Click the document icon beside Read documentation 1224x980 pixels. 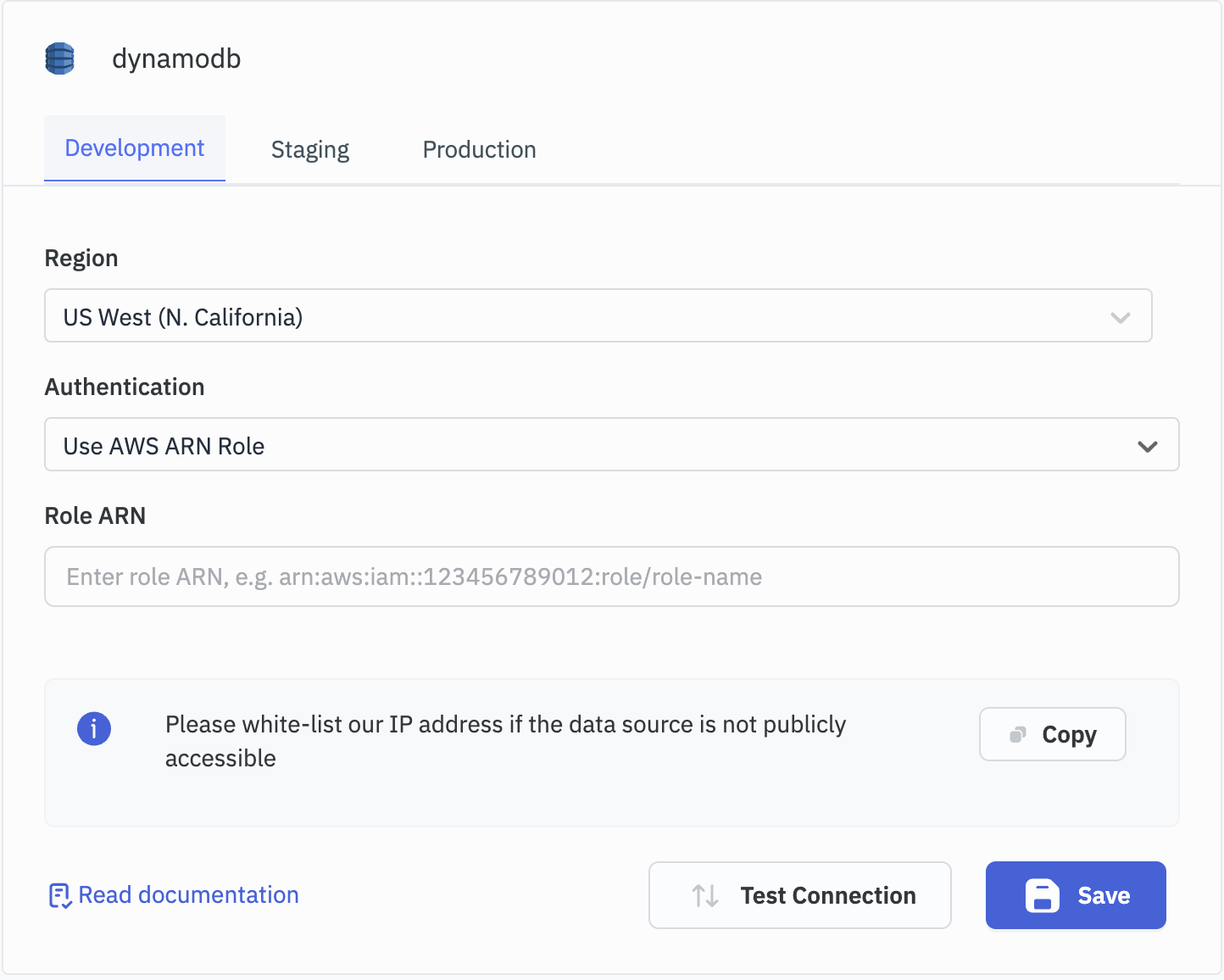click(x=59, y=895)
